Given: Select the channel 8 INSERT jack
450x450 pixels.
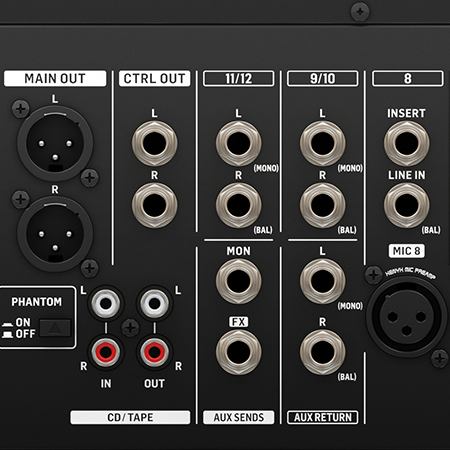Looking at the screenshot, I should (407, 143).
